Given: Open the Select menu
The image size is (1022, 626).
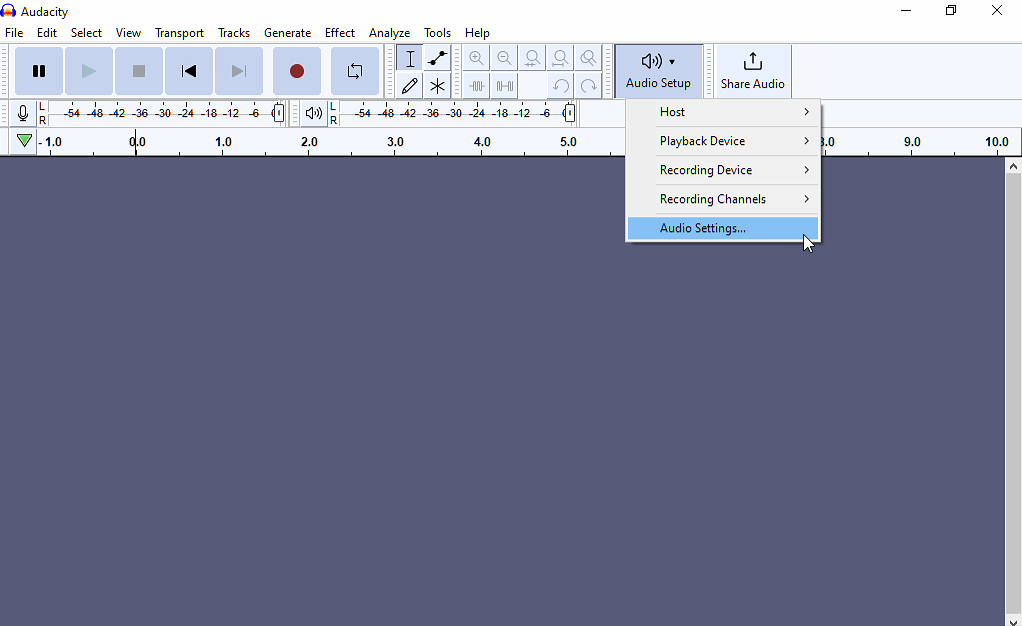Looking at the screenshot, I should tap(86, 33).
